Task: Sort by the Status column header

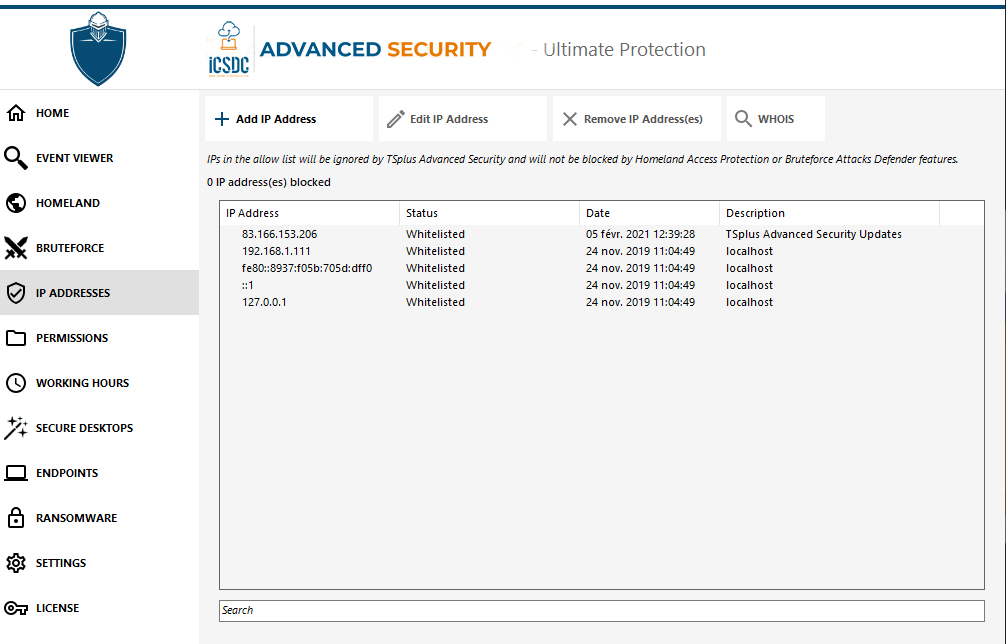Action: [490, 213]
